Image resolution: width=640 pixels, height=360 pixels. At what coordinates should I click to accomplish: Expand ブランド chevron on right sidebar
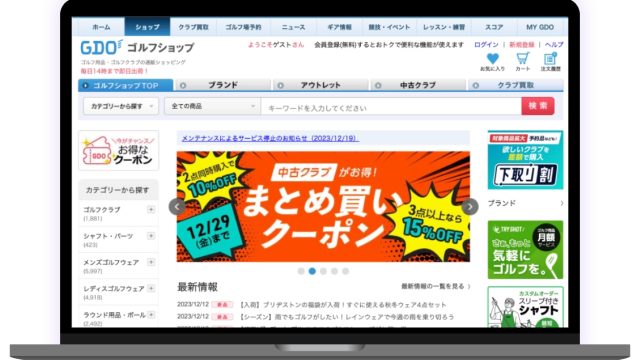(x=562, y=203)
